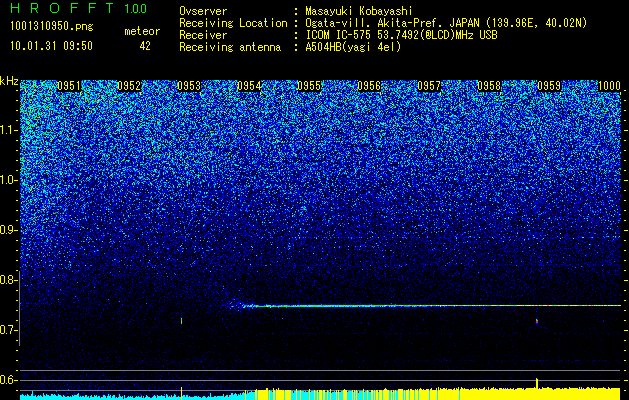Click the 1.0 kHz frequency label
The height and width of the screenshot is (400, 629).
tap(9, 180)
